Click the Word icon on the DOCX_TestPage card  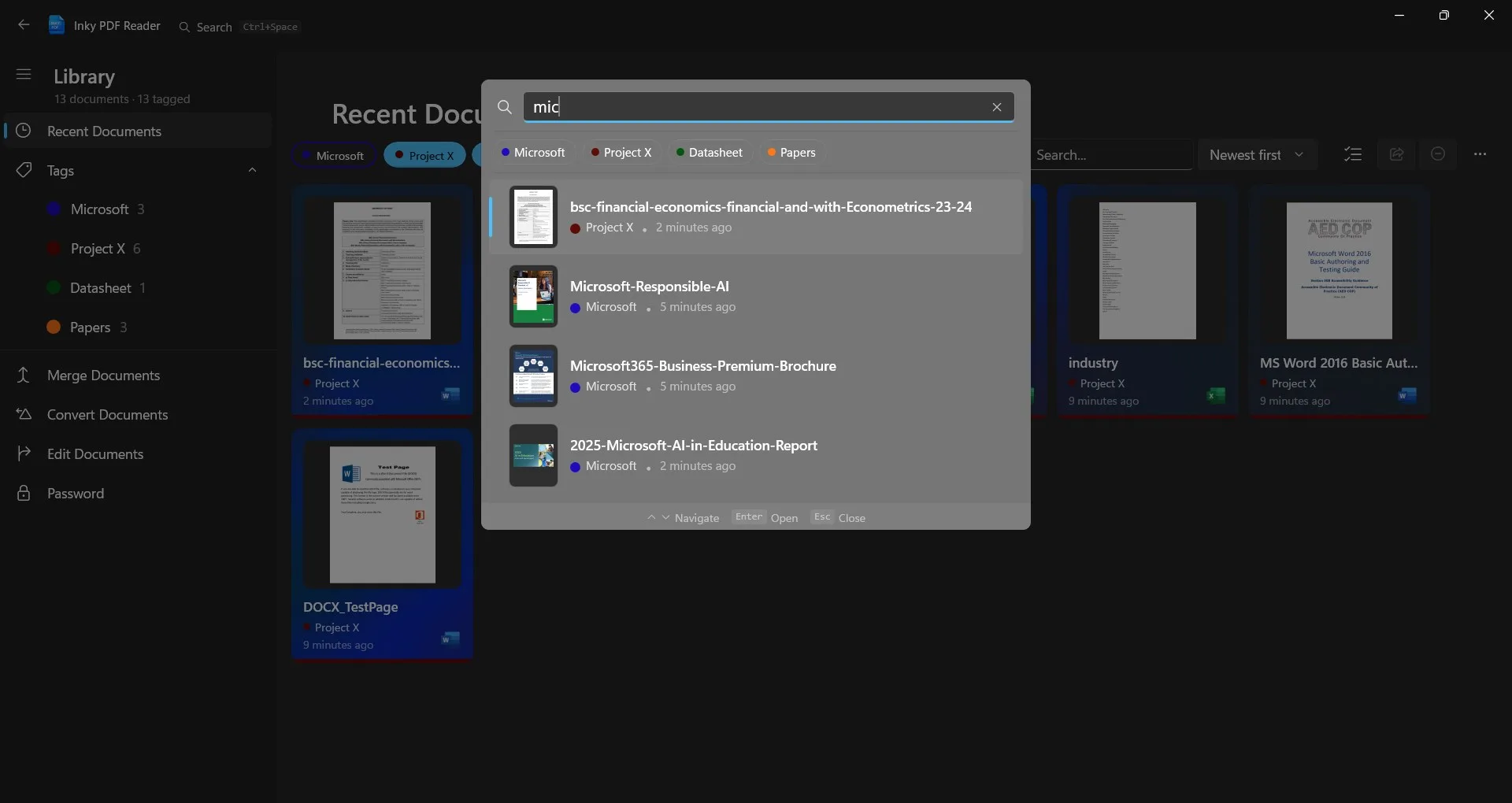click(450, 638)
